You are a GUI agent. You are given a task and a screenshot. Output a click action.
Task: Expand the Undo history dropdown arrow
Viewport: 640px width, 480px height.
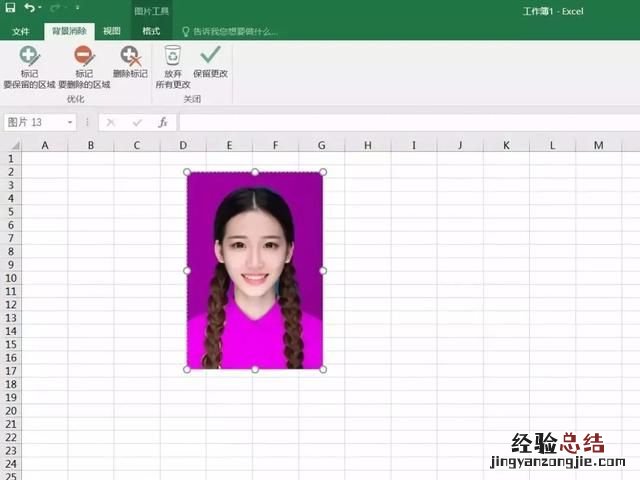(42, 9)
